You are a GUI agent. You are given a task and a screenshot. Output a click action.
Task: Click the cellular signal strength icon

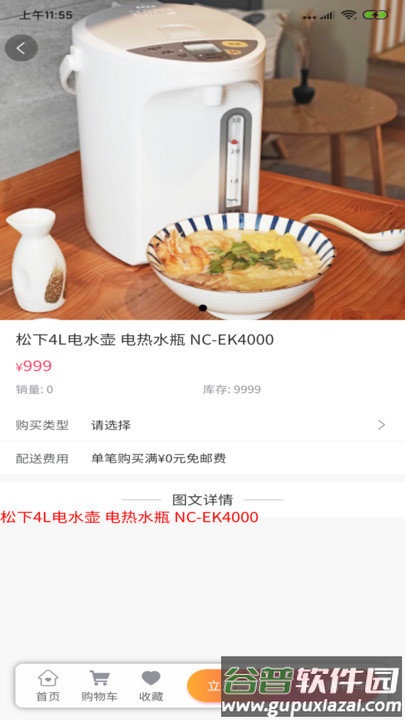[x=326, y=15]
